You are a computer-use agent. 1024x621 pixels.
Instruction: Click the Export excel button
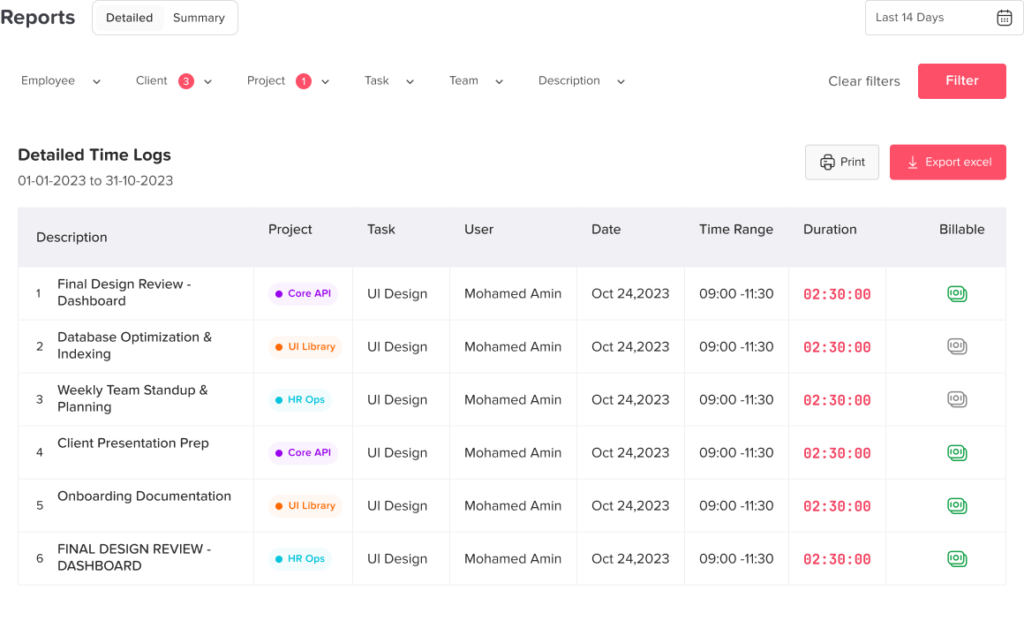(x=948, y=162)
